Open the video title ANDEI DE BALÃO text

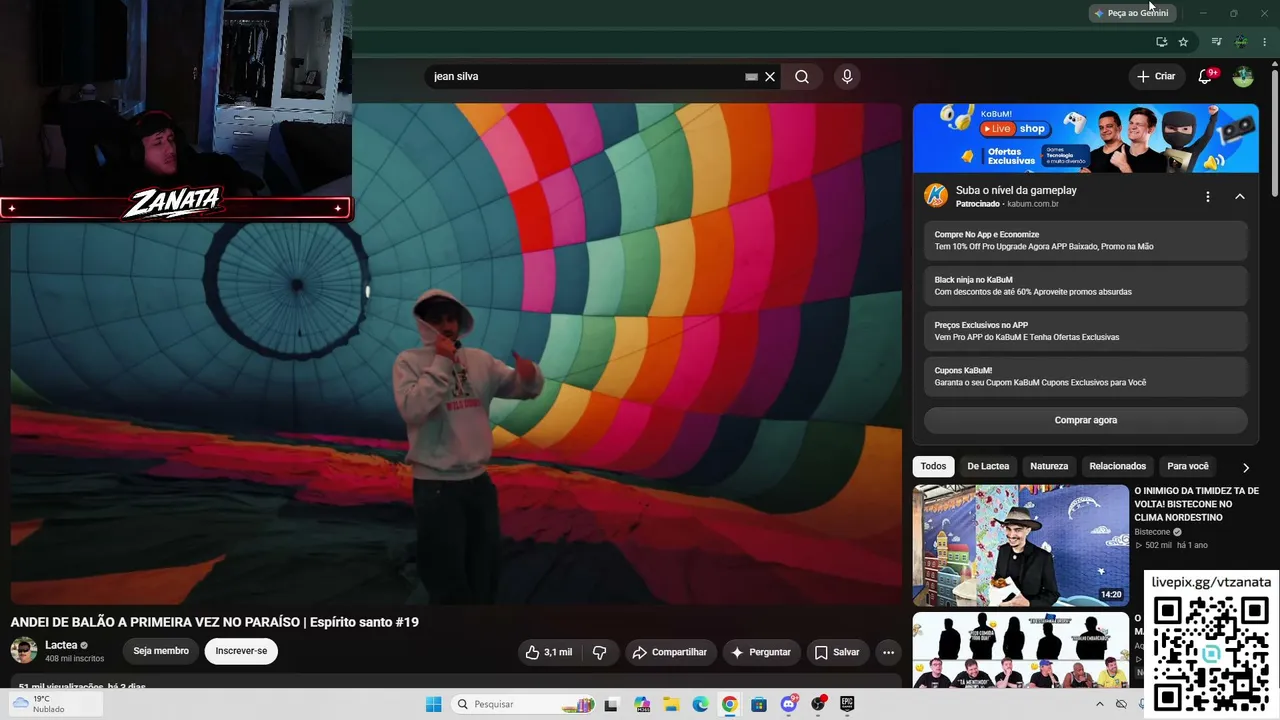pos(214,622)
